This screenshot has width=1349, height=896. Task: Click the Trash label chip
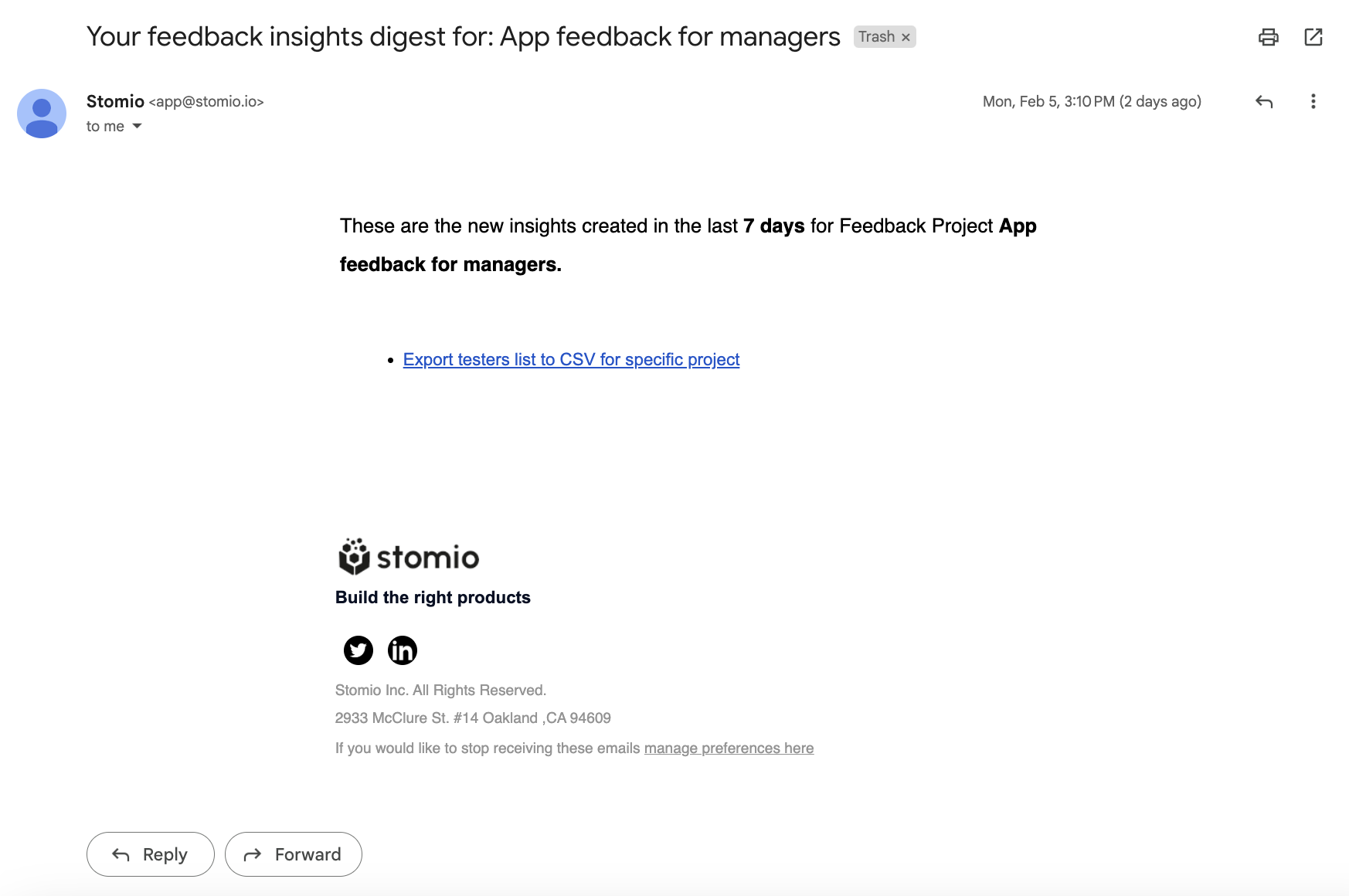click(x=876, y=37)
